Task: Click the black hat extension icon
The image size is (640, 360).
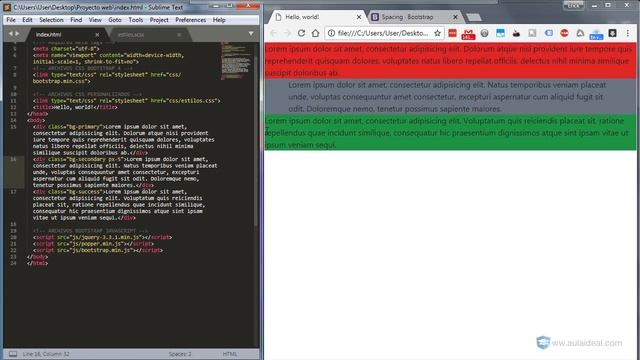Action: (x=516, y=33)
